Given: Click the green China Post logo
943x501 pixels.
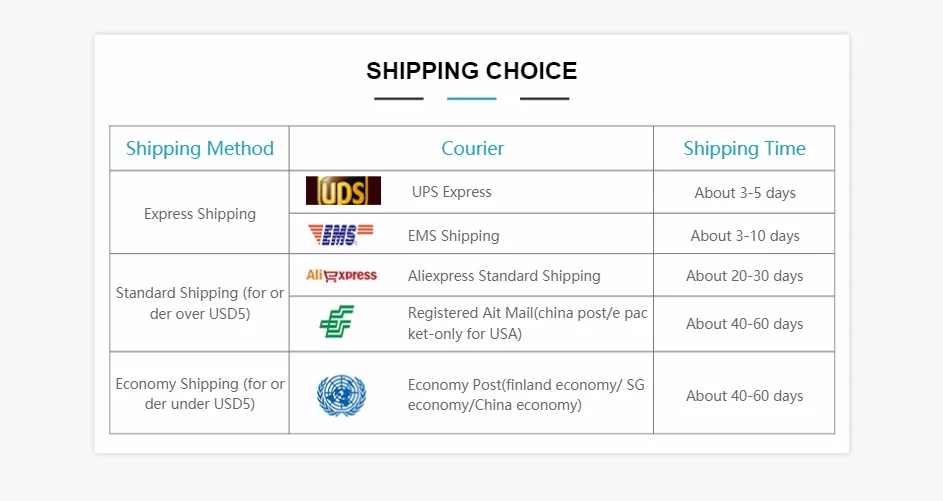Looking at the screenshot, I should click(337, 322).
